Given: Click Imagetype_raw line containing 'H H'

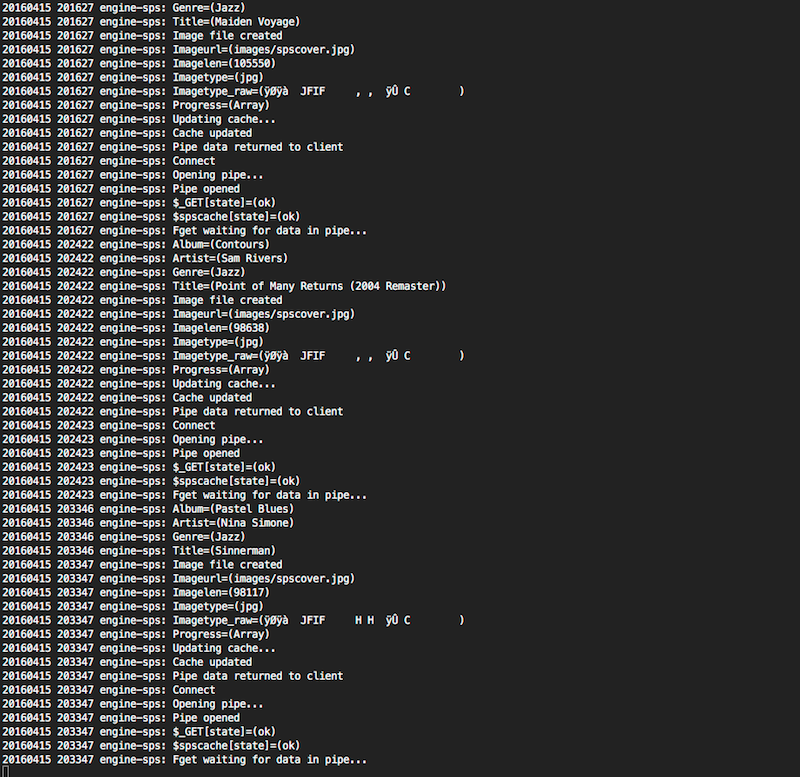Looking at the screenshot, I should click(x=233, y=620).
